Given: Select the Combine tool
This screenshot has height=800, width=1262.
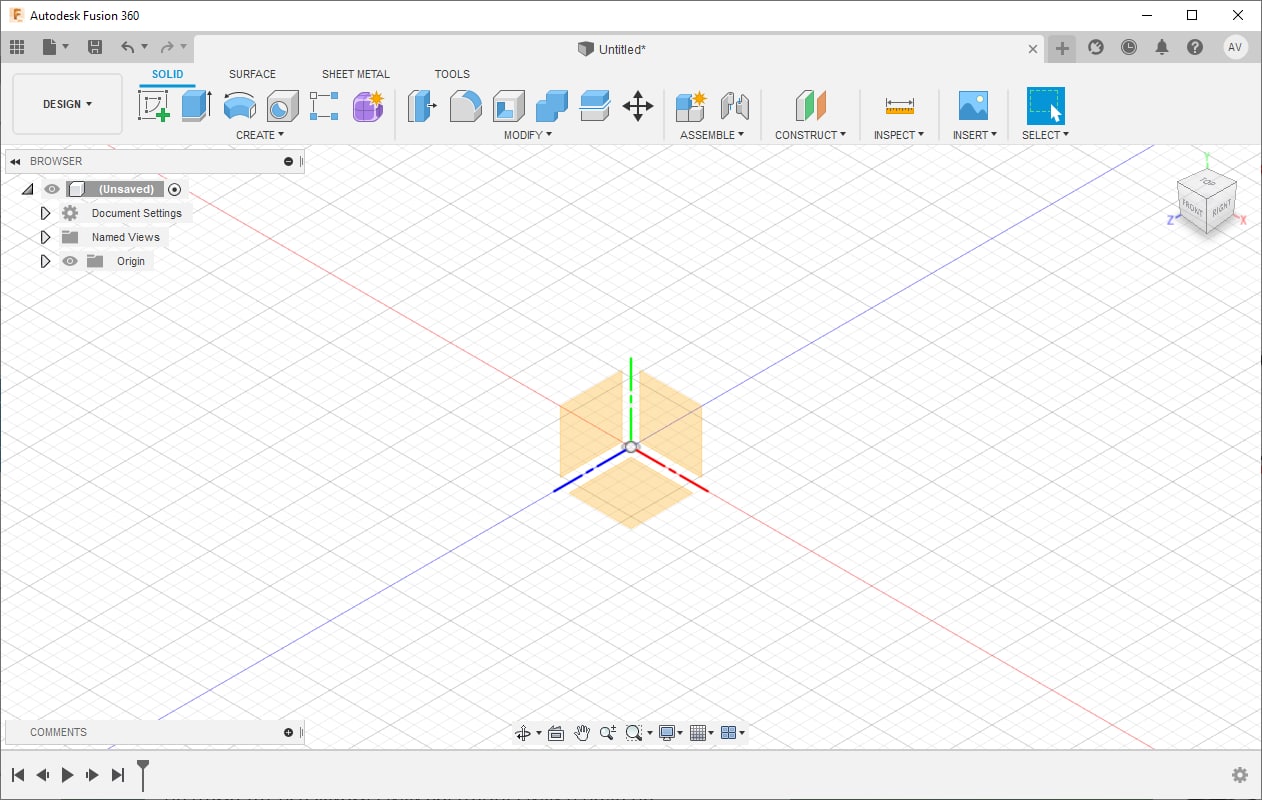Looking at the screenshot, I should tap(552, 105).
